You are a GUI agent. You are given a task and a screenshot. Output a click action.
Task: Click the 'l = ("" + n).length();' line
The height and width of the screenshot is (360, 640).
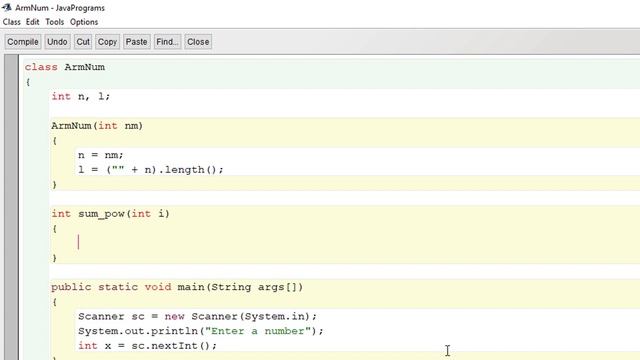[x=151, y=170]
